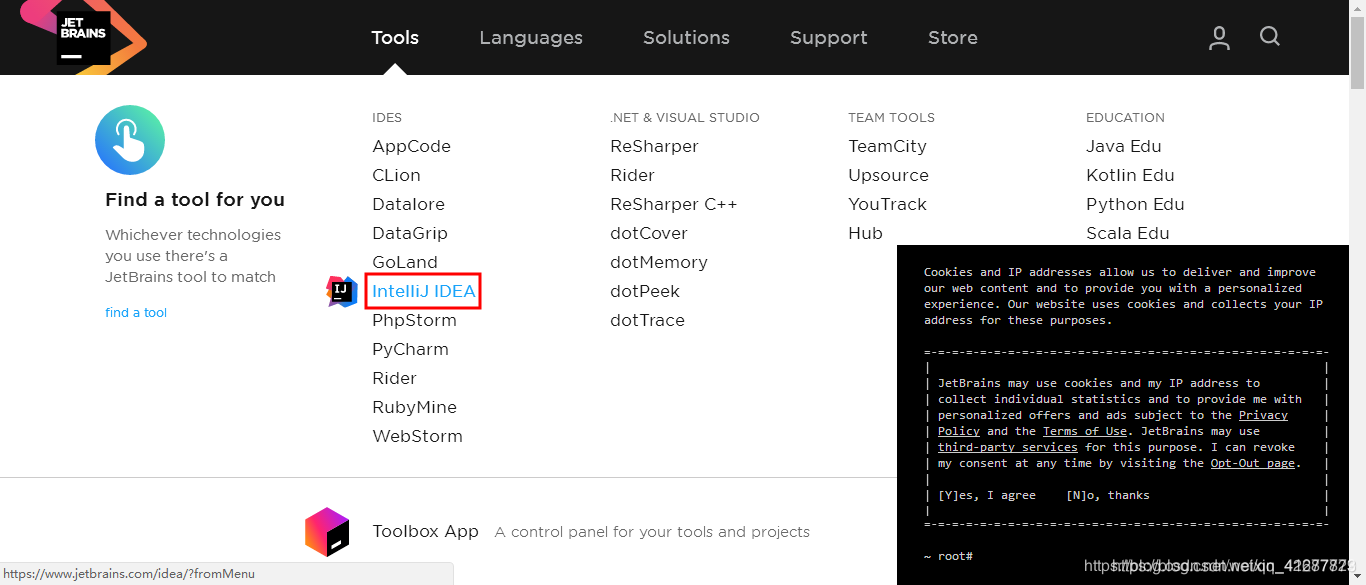The width and height of the screenshot is (1366, 585).
Task: Open Upsource link
Action: [x=889, y=175]
